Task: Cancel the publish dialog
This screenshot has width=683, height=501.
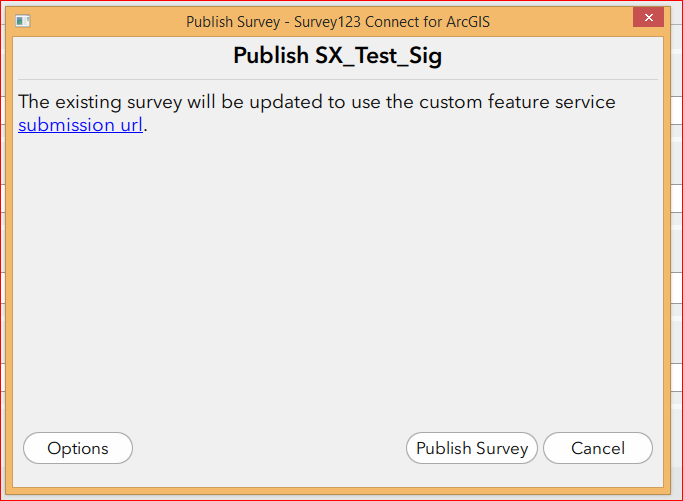Action: coord(598,448)
